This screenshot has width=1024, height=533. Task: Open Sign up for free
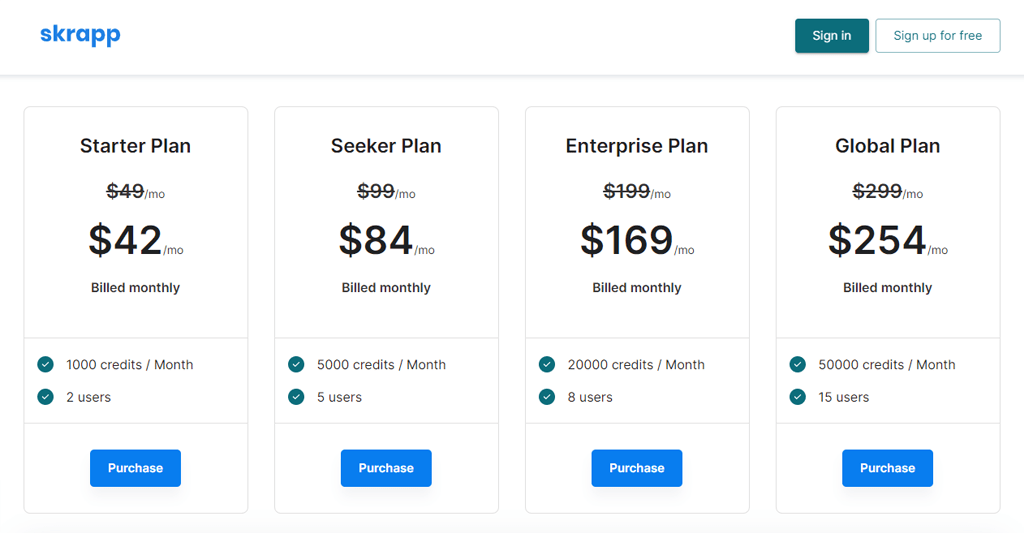pyautogui.click(x=937, y=36)
